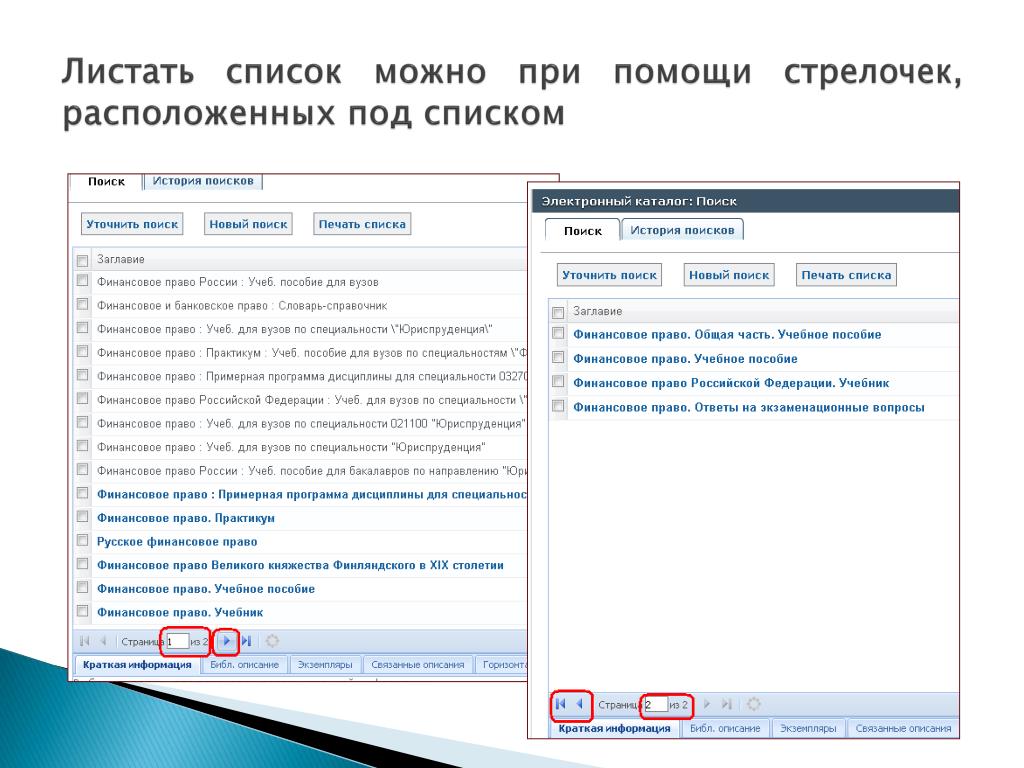This screenshot has height=768, width=1024.
Task: Open Финансовое право. Учебник in left window
Action: 180,613
